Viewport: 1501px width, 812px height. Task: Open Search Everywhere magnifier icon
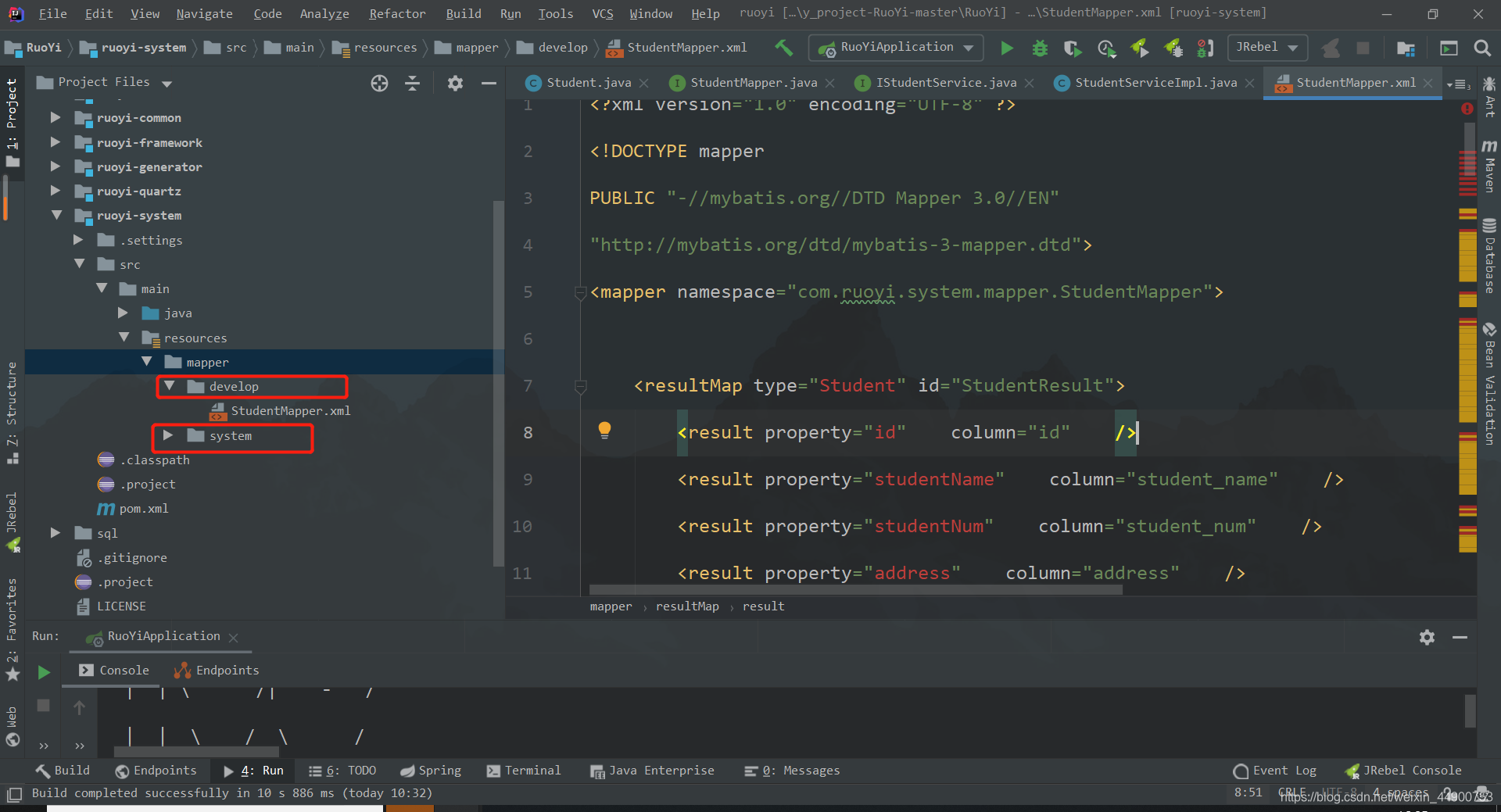coord(1481,48)
